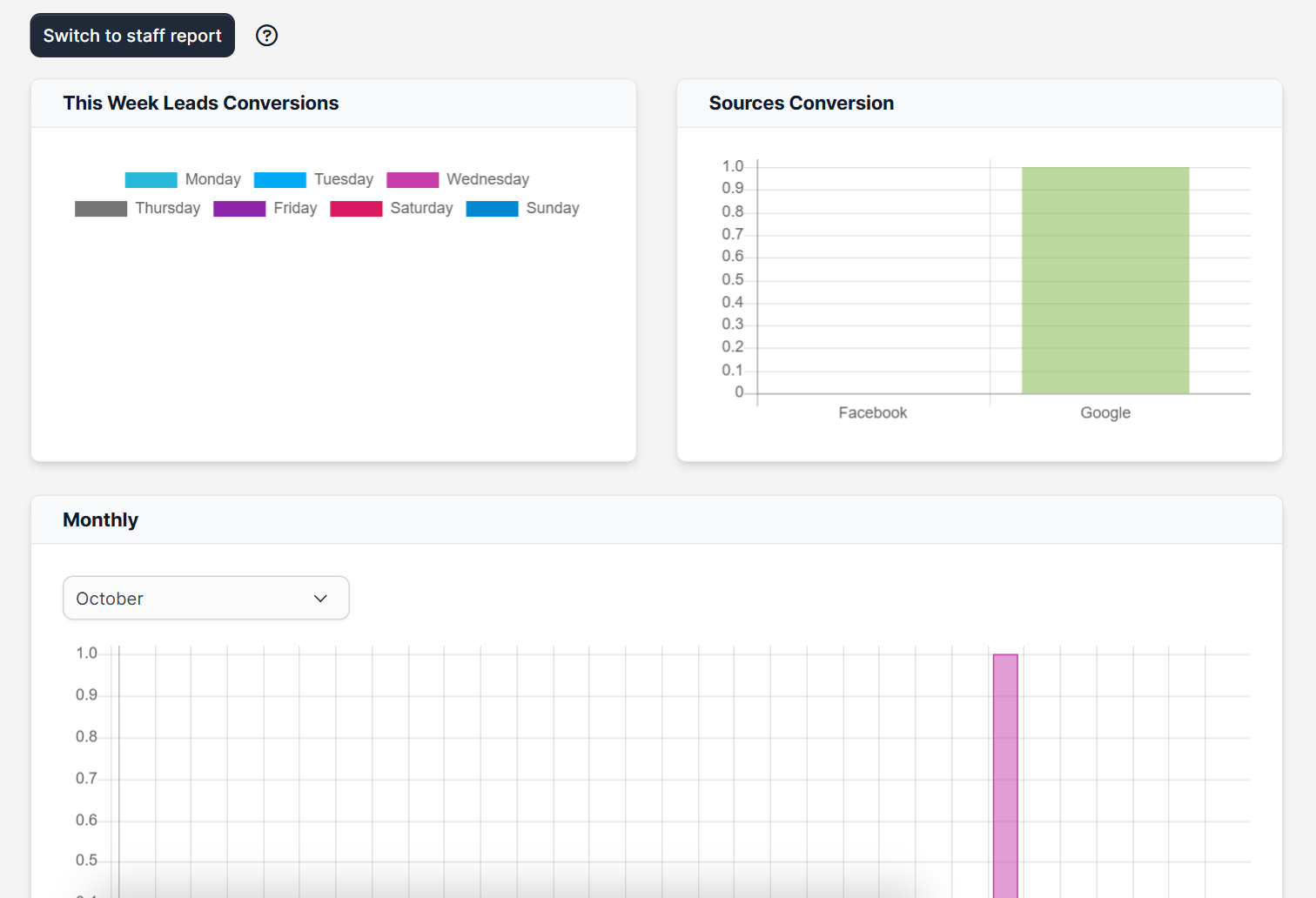Click the Monday legend label
This screenshot has height=898, width=1316.
click(213, 179)
